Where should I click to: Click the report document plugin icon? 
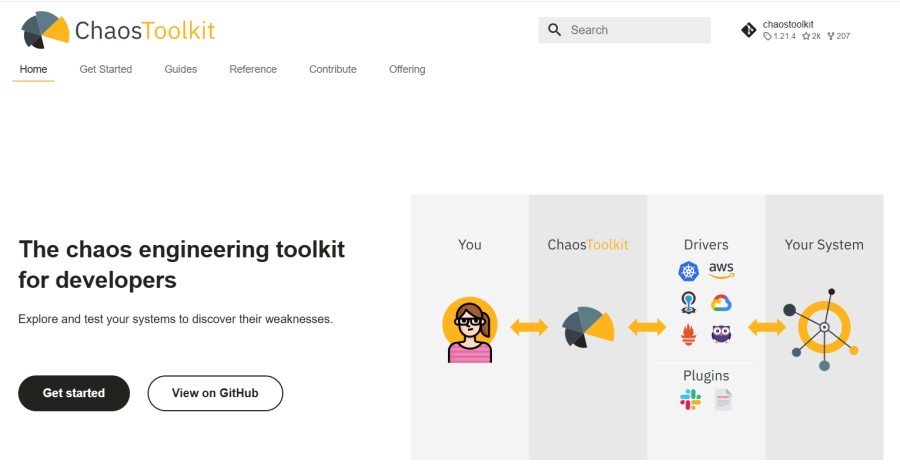[x=723, y=400]
